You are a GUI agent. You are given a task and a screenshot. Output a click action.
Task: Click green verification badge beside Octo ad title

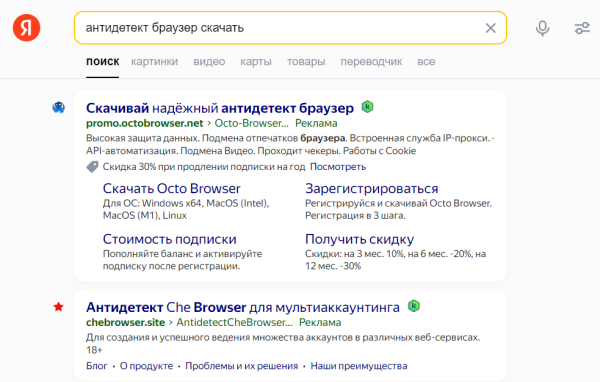click(x=367, y=107)
